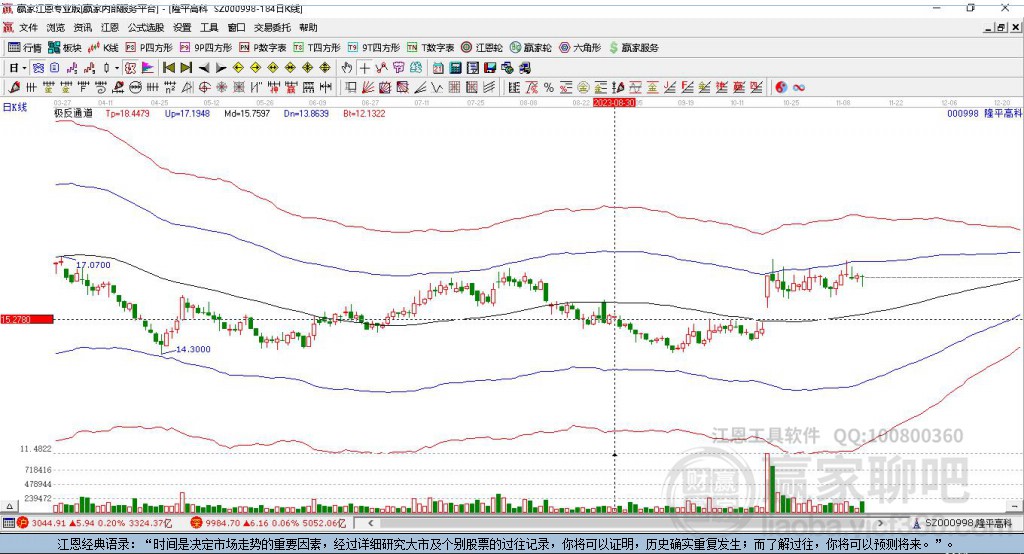Click the blue infinity loop icon
This screenshot has height=554, width=1024.
click(x=799, y=87)
